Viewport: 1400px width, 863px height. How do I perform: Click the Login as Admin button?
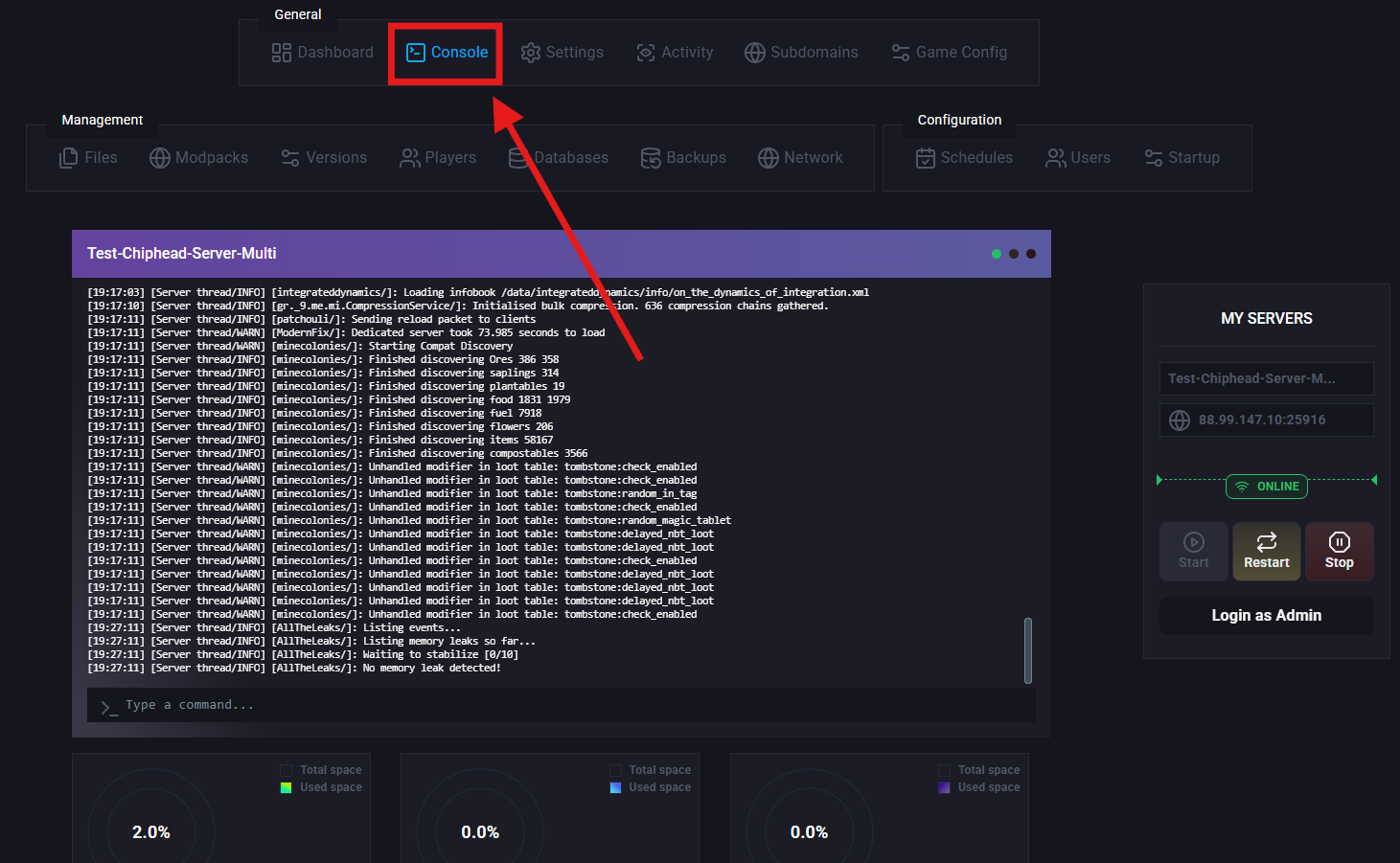pos(1267,616)
